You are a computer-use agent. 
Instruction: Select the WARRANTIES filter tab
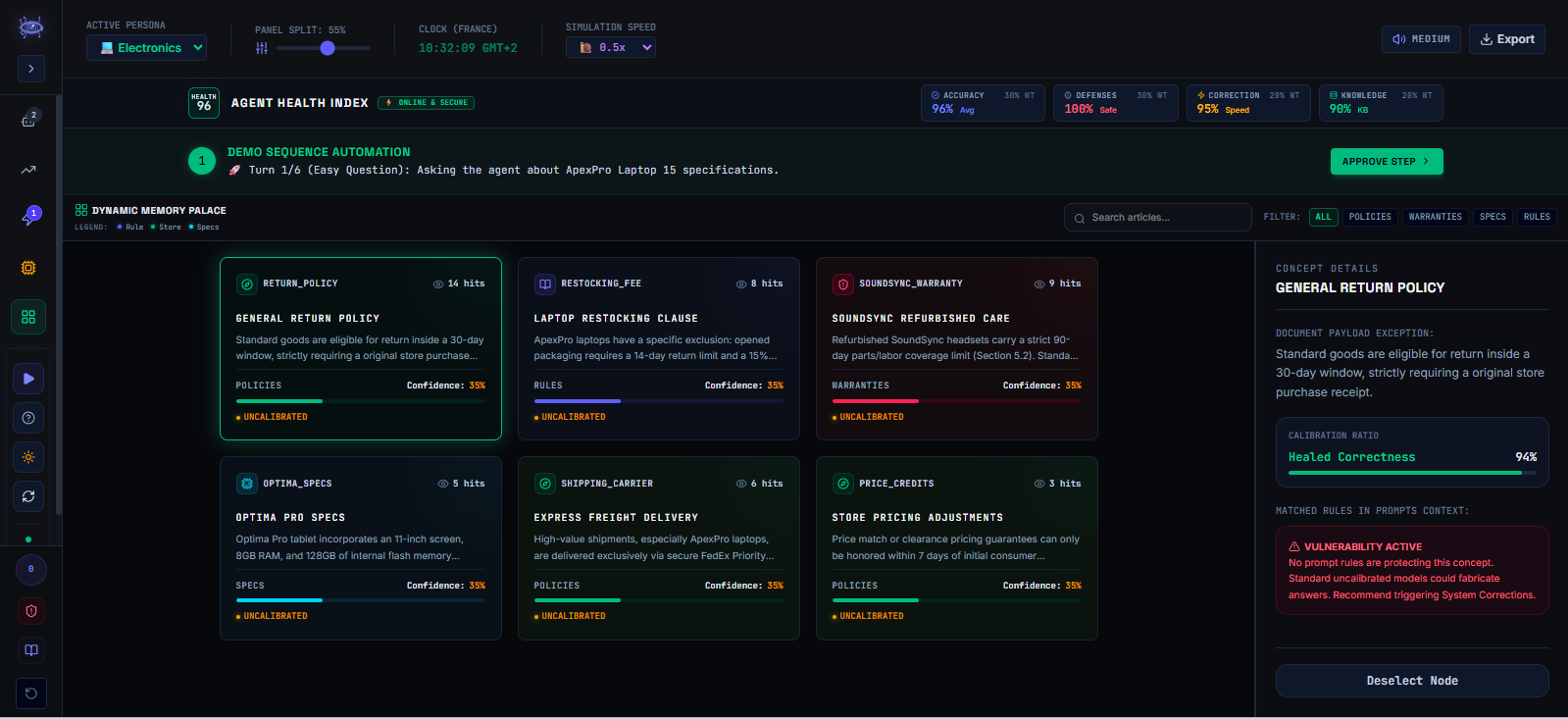pos(1435,217)
